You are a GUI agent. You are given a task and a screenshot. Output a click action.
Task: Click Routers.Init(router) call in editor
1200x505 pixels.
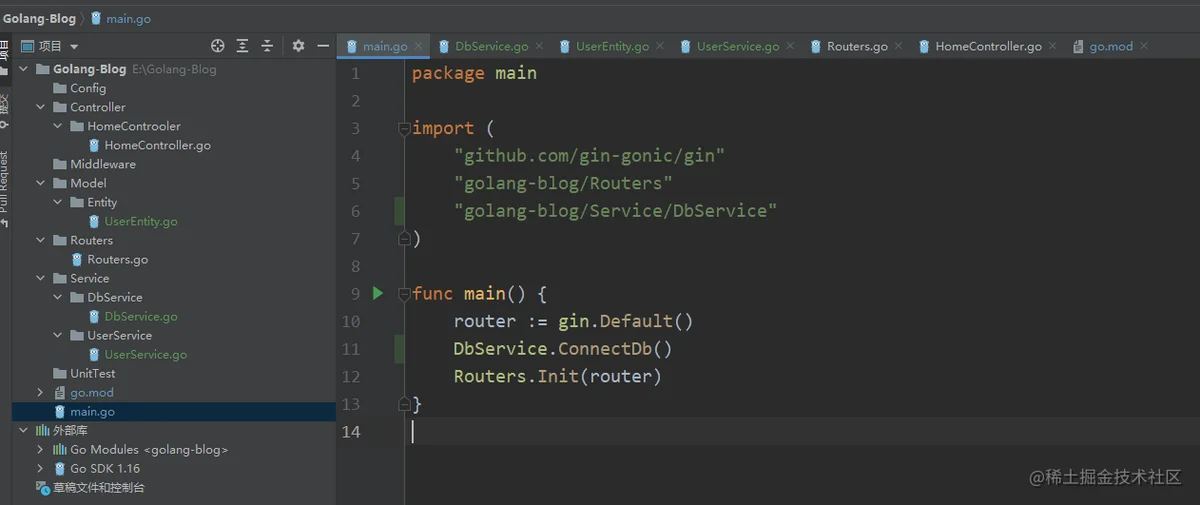[558, 376]
